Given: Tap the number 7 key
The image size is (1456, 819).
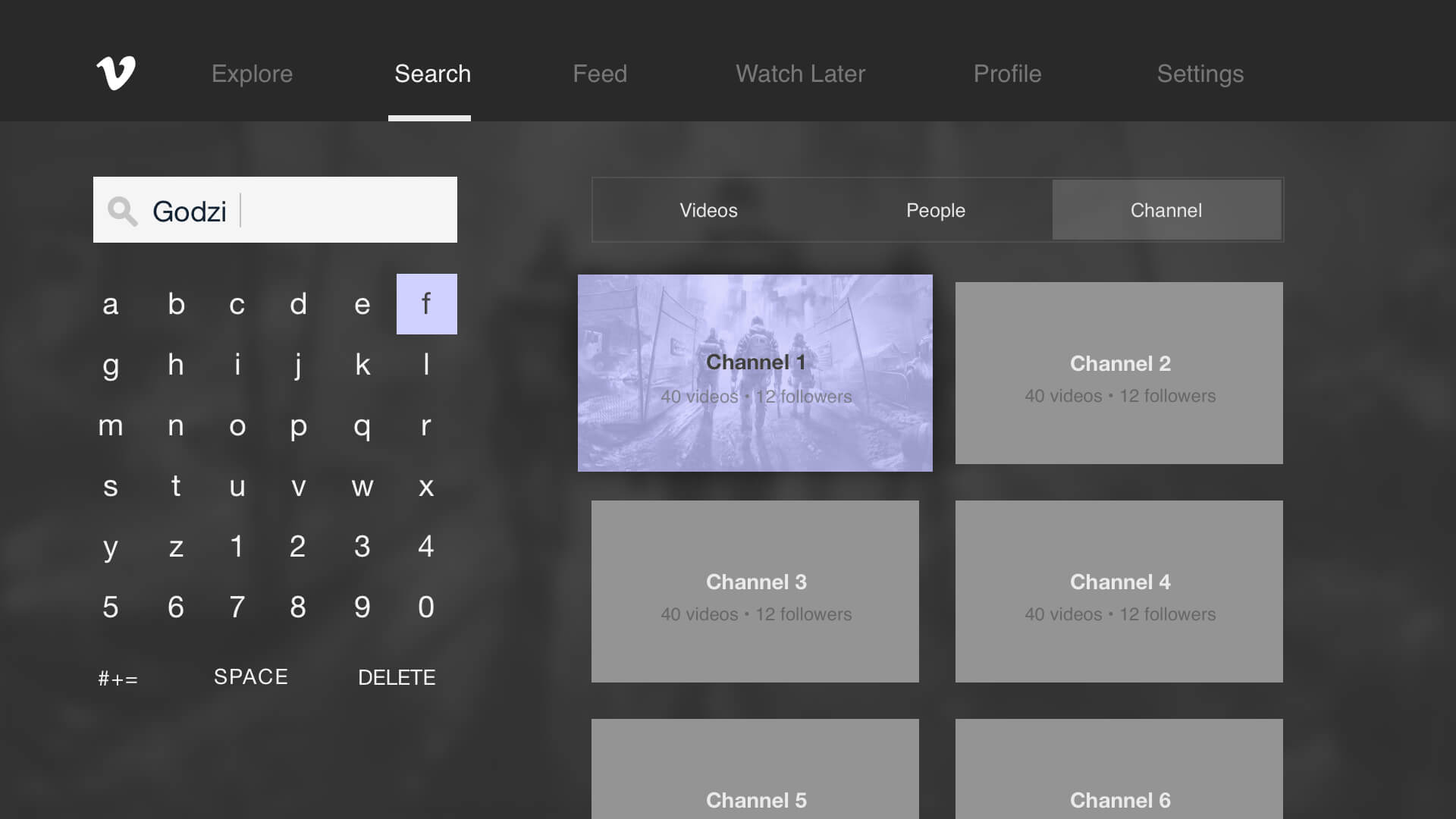Looking at the screenshot, I should point(237,607).
